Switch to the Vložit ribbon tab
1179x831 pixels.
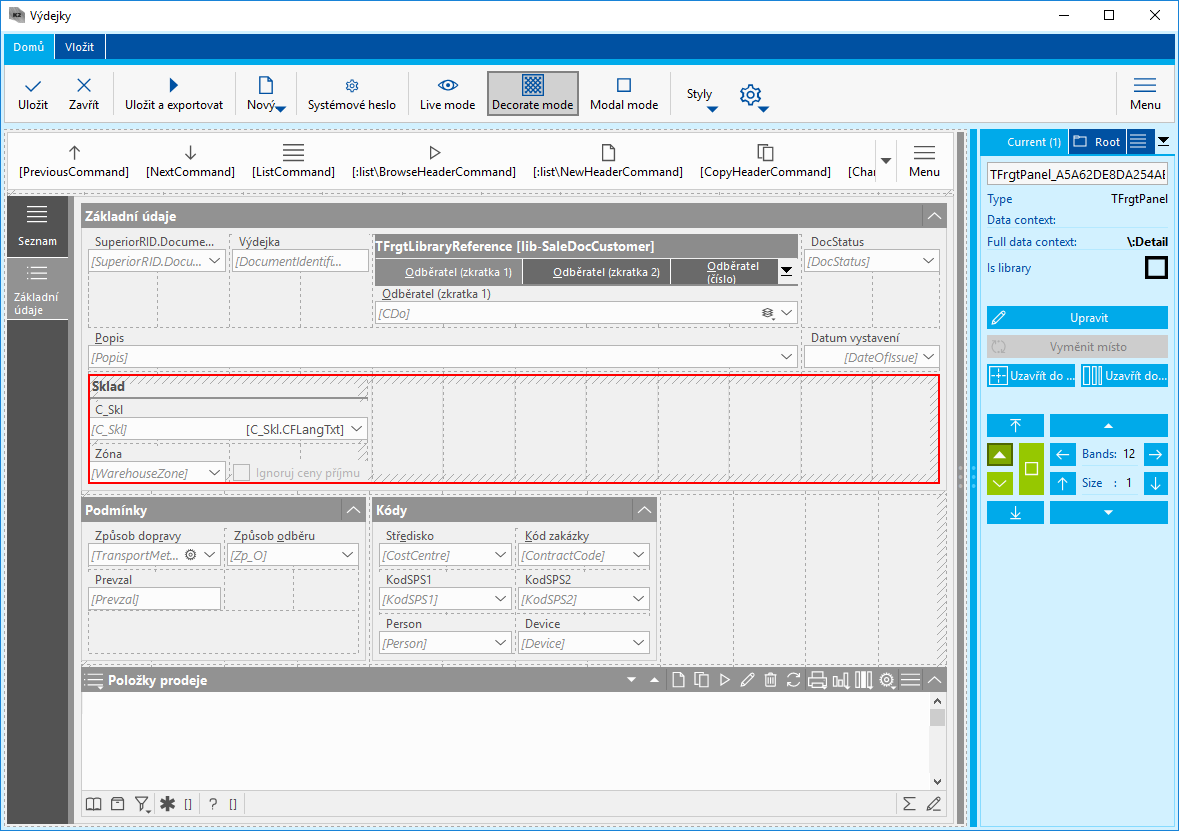pos(80,47)
